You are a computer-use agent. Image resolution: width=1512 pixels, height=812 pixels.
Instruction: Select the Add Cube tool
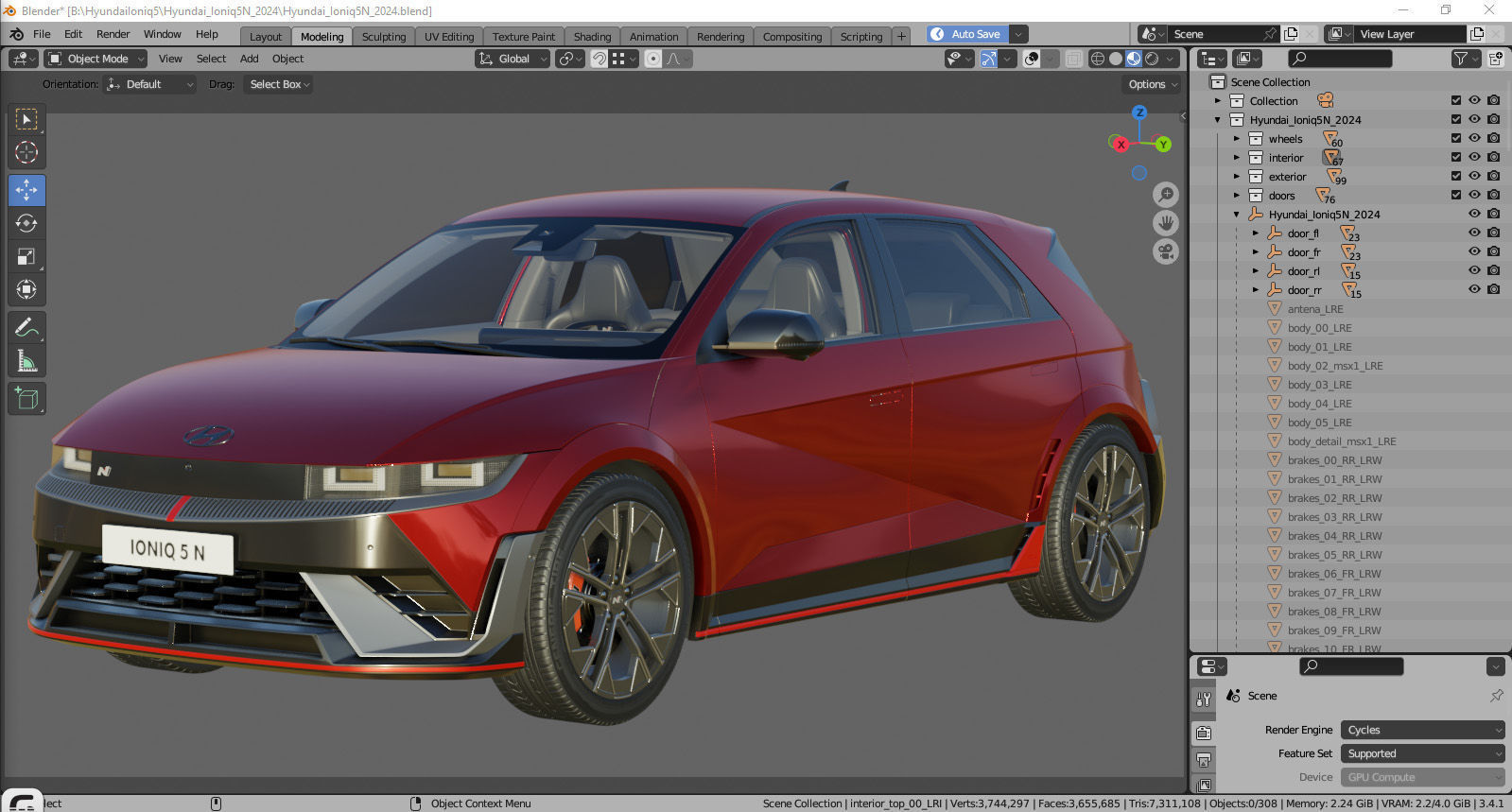[26, 398]
